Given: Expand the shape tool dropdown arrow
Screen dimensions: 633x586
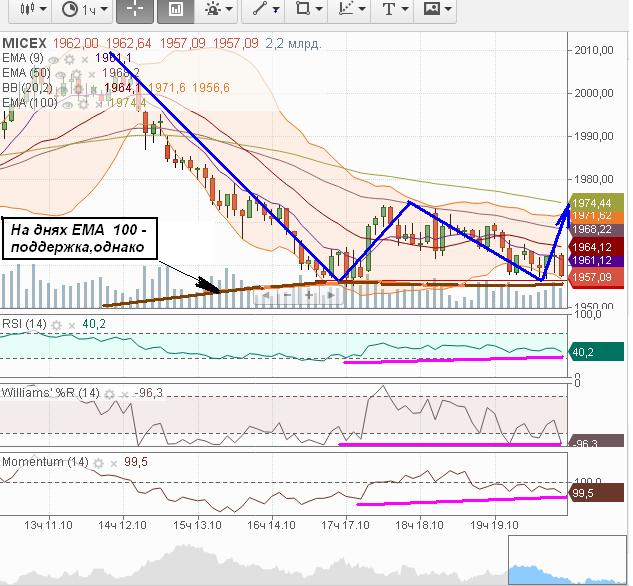Looking at the screenshot, I should (319, 9).
